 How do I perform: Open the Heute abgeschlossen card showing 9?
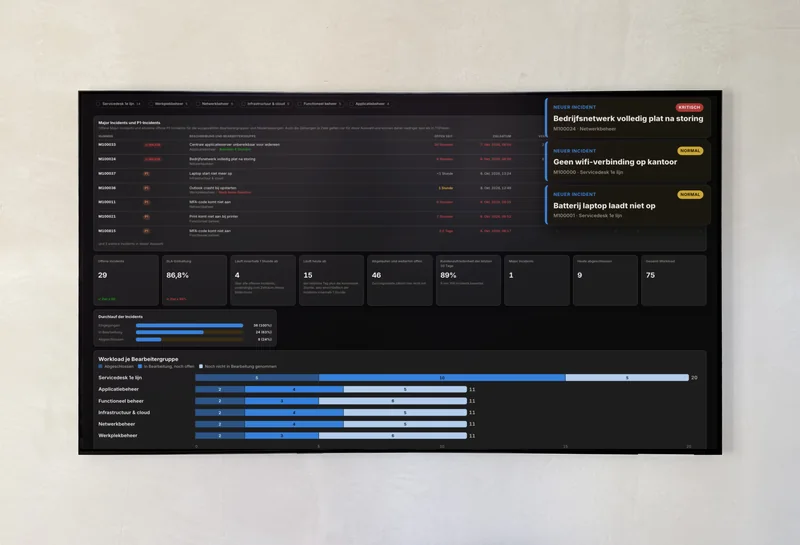click(605, 280)
